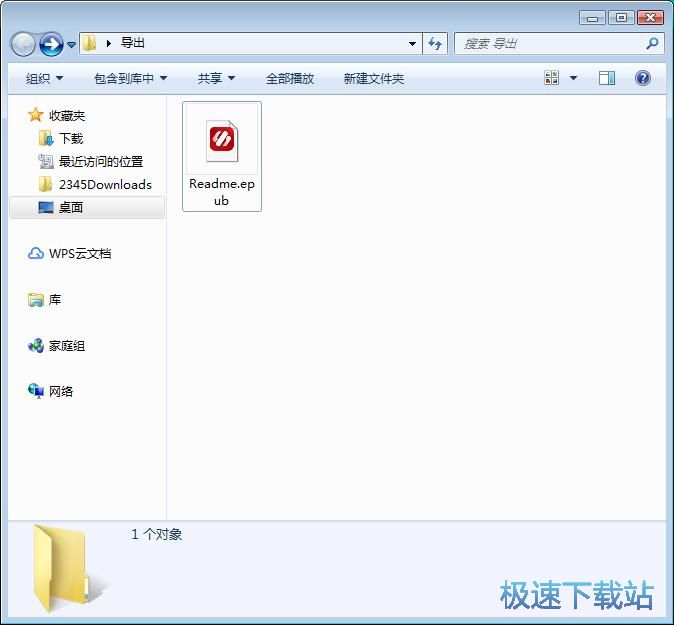Click the 库 libraries icon
Screen dimensions: 674x625
(36, 300)
